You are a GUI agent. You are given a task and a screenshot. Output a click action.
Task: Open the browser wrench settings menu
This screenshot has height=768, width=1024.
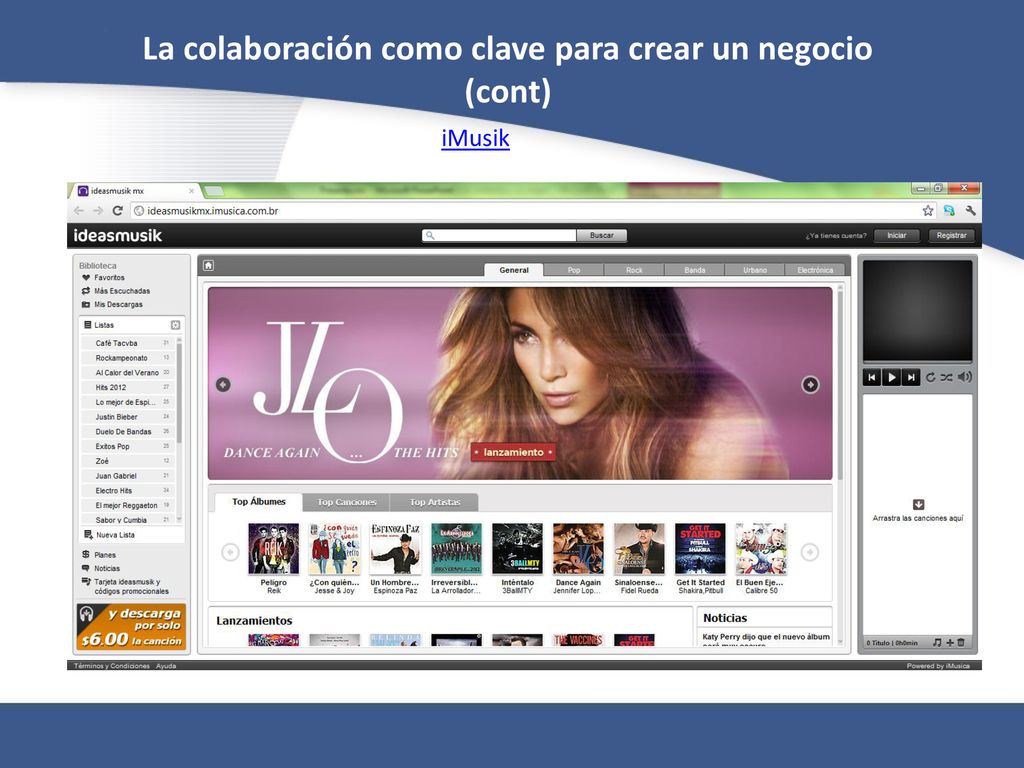[x=970, y=210]
